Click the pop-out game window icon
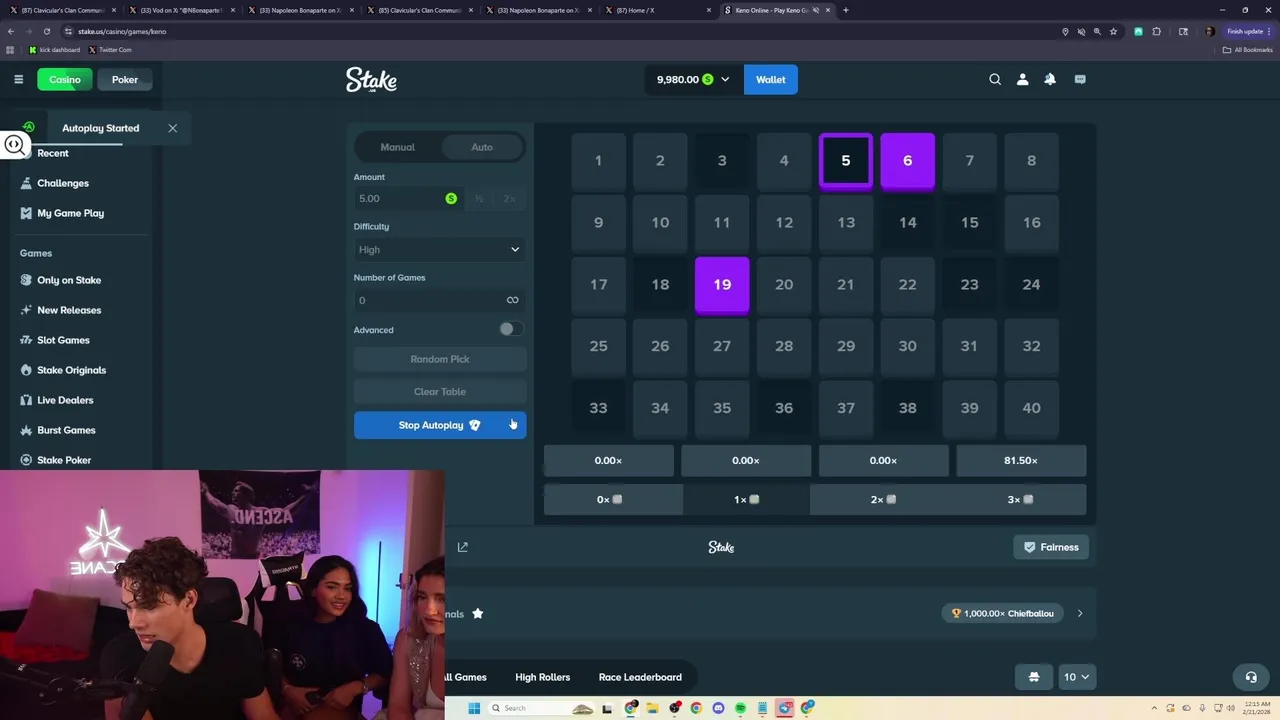 pos(462,547)
